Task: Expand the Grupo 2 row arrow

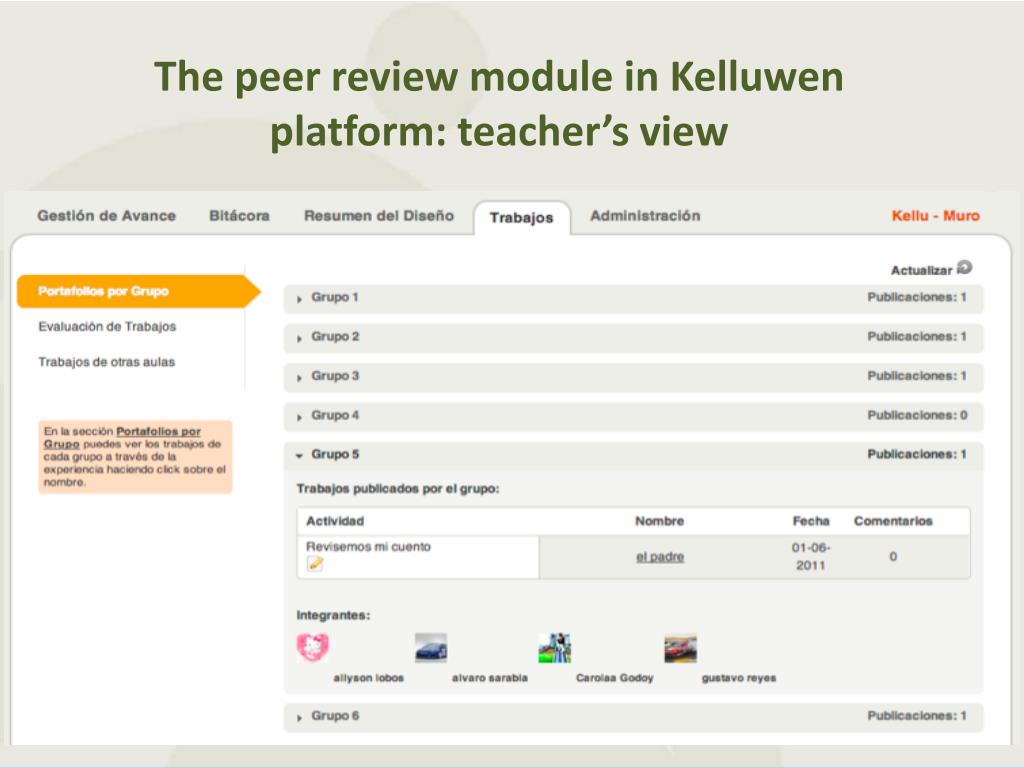Action: (x=299, y=338)
